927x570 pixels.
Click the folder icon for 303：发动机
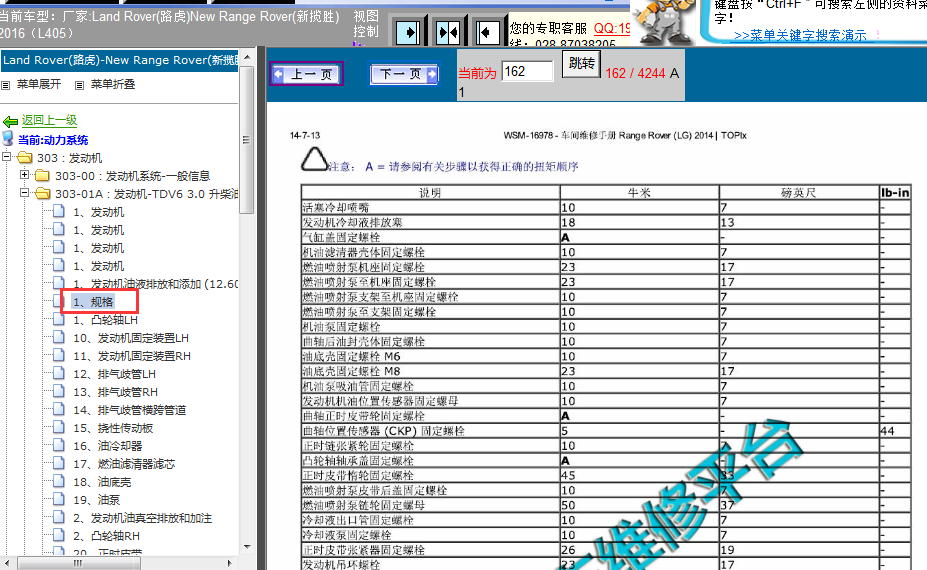[24, 158]
